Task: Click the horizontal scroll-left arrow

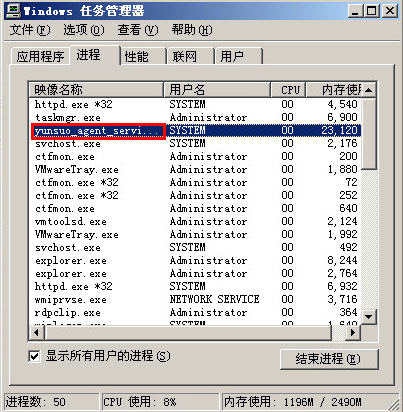Action: click(x=36, y=332)
